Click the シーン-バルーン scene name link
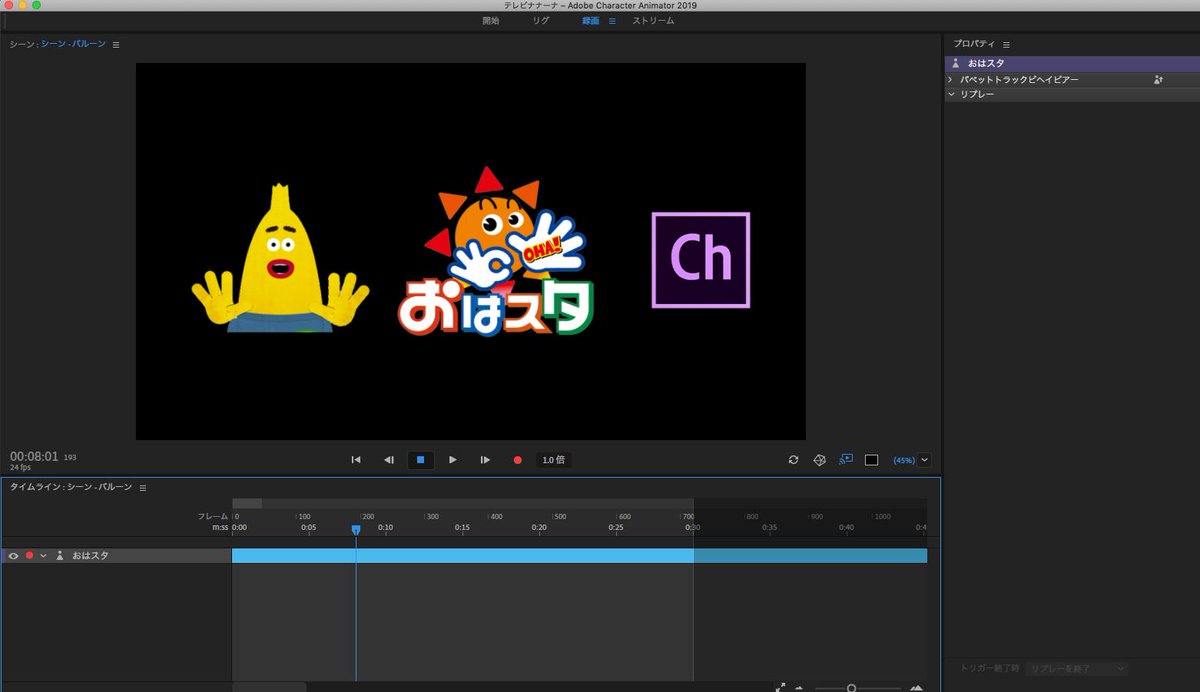Image resolution: width=1200 pixels, height=692 pixels. click(73, 44)
